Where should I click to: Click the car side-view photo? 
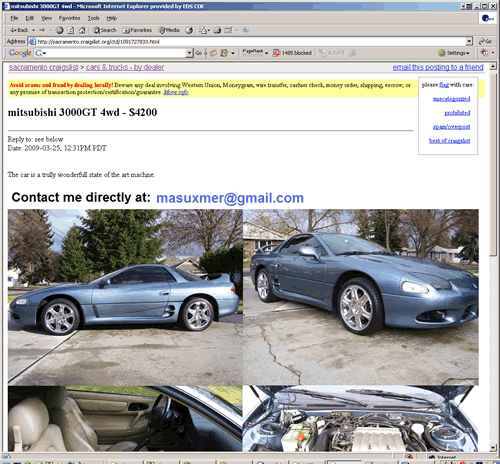pos(125,297)
